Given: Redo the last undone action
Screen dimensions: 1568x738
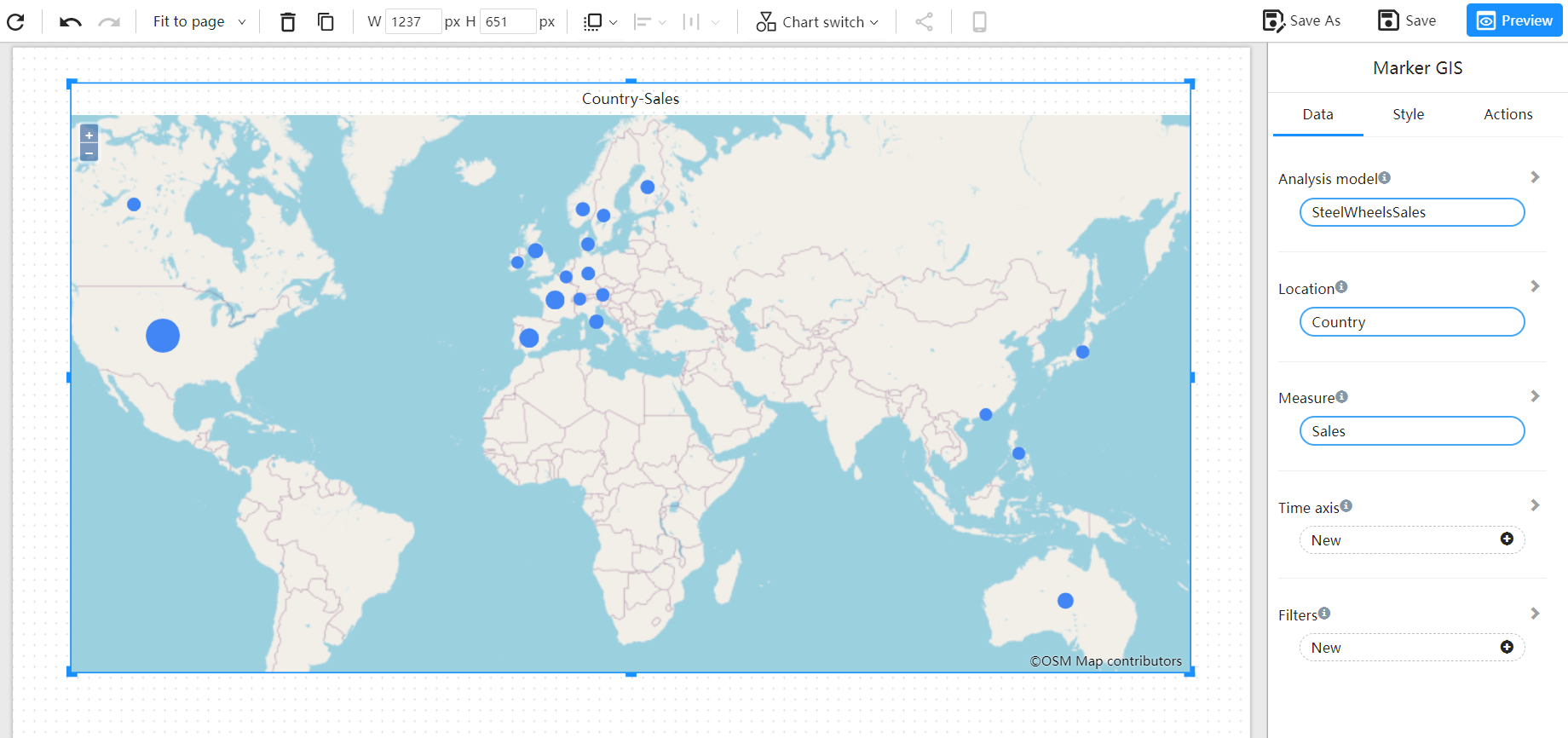Looking at the screenshot, I should coord(109,21).
